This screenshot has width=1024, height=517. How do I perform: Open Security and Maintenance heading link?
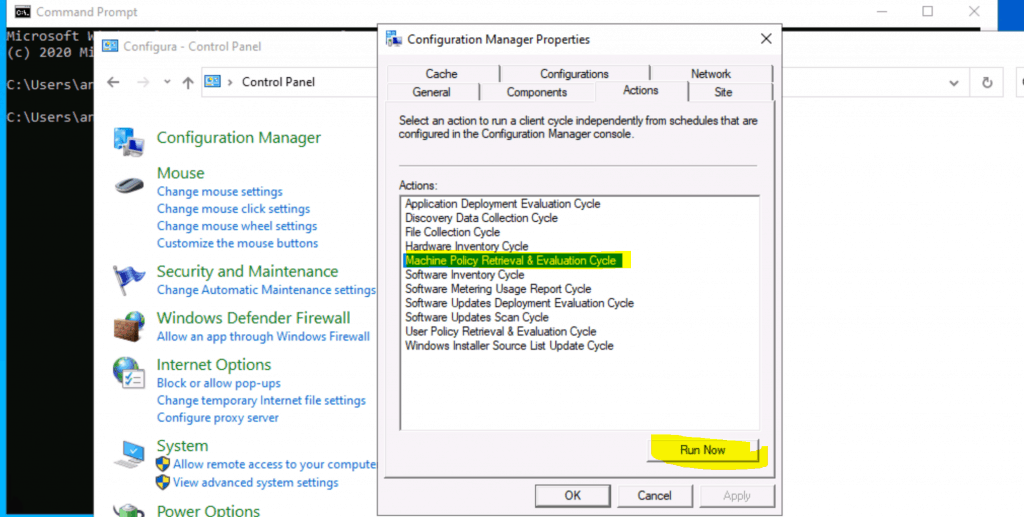click(x=247, y=272)
